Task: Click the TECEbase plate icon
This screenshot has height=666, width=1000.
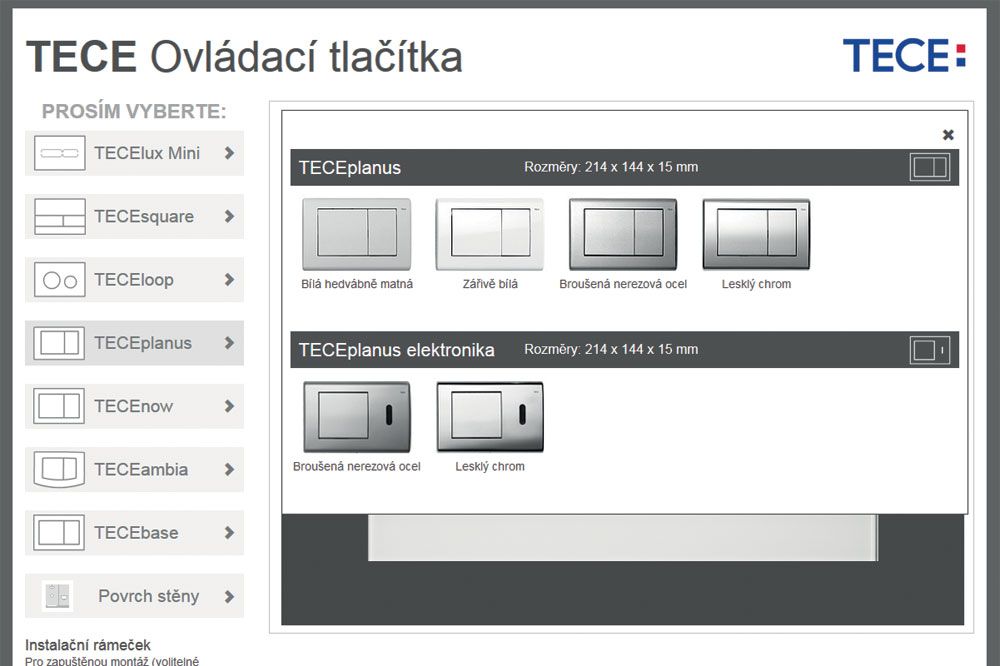Action: (59, 533)
